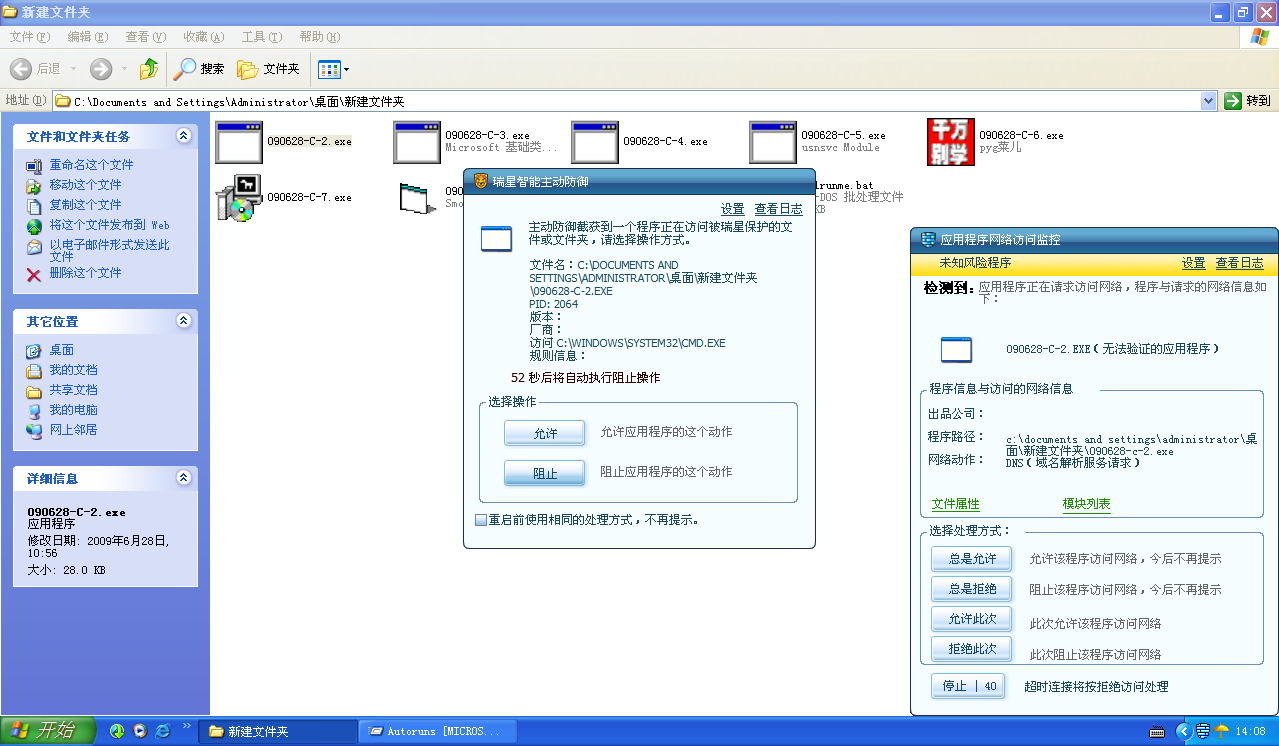This screenshot has width=1279, height=746.
Task: Open the Edit (编辑) menu
Action: pyautogui.click(x=87, y=37)
